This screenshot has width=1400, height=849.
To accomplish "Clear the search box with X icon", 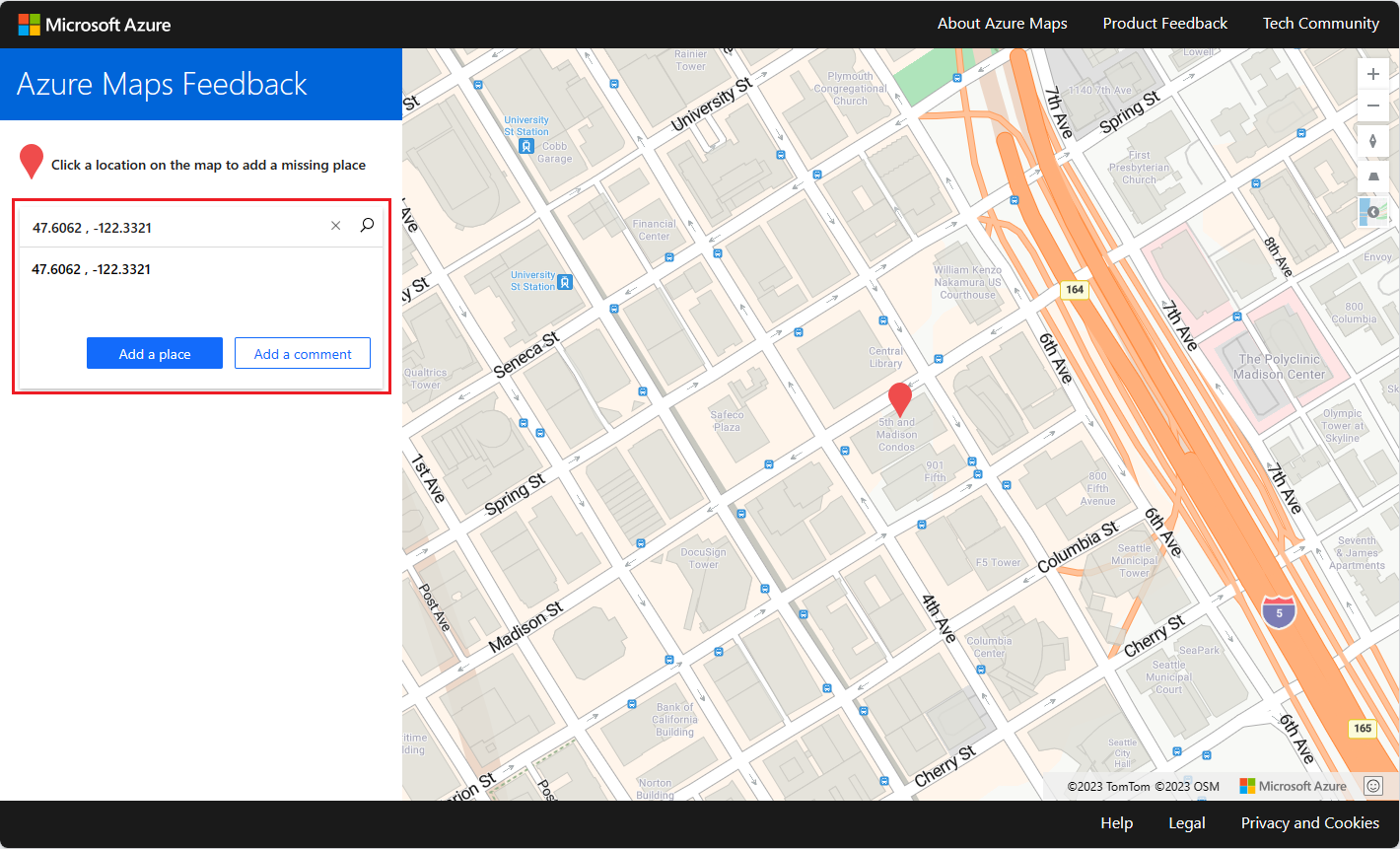I will [336, 227].
